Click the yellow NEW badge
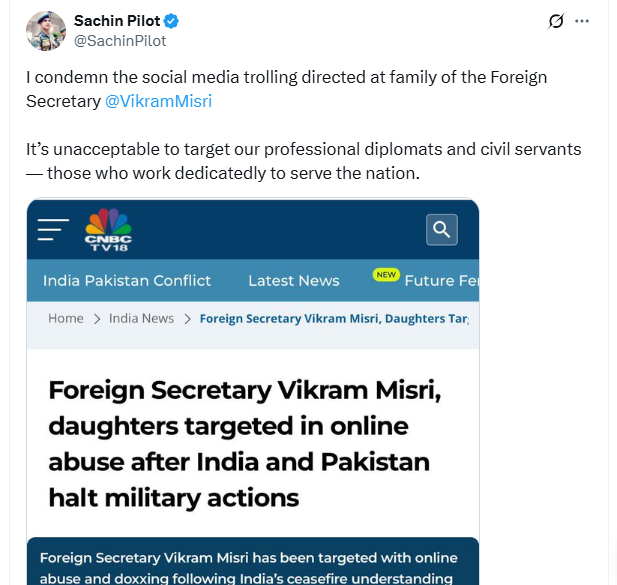This screenshot has height=585, width=617. tap(386, 275)
